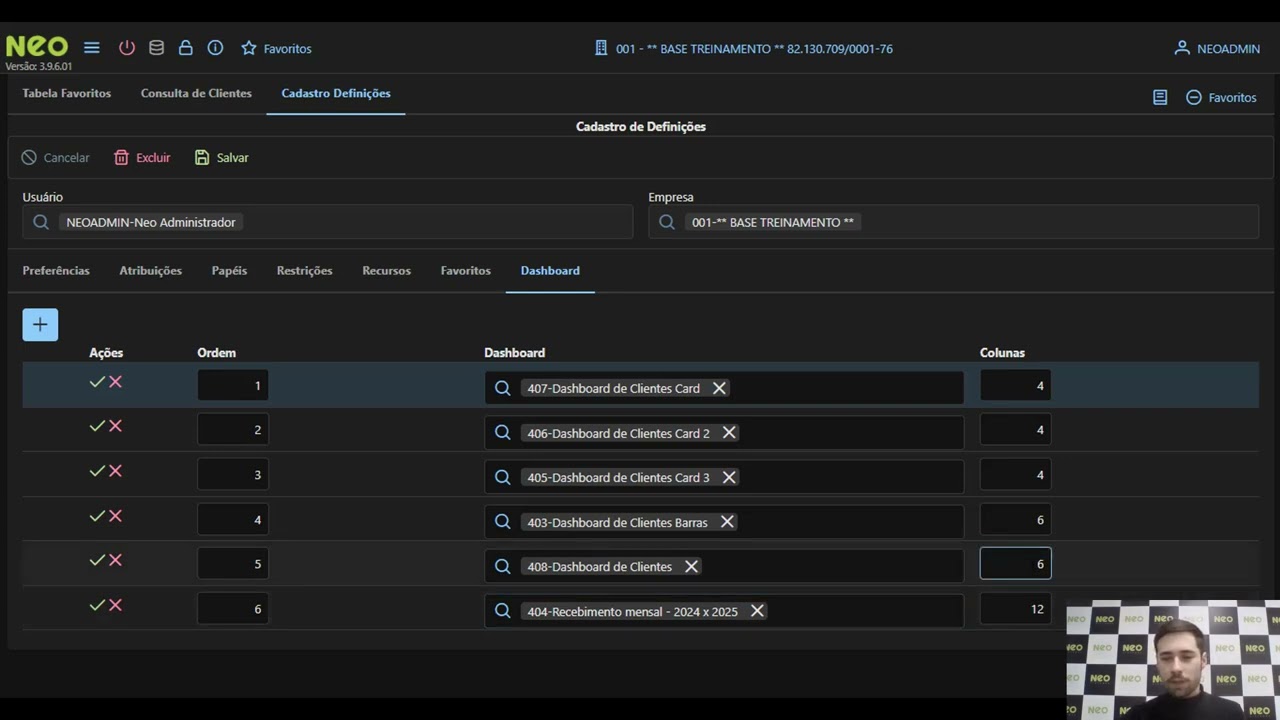The image size is (1280, 720).
Task: Delete row 4 with red X
Action: [x=116, y=516]
